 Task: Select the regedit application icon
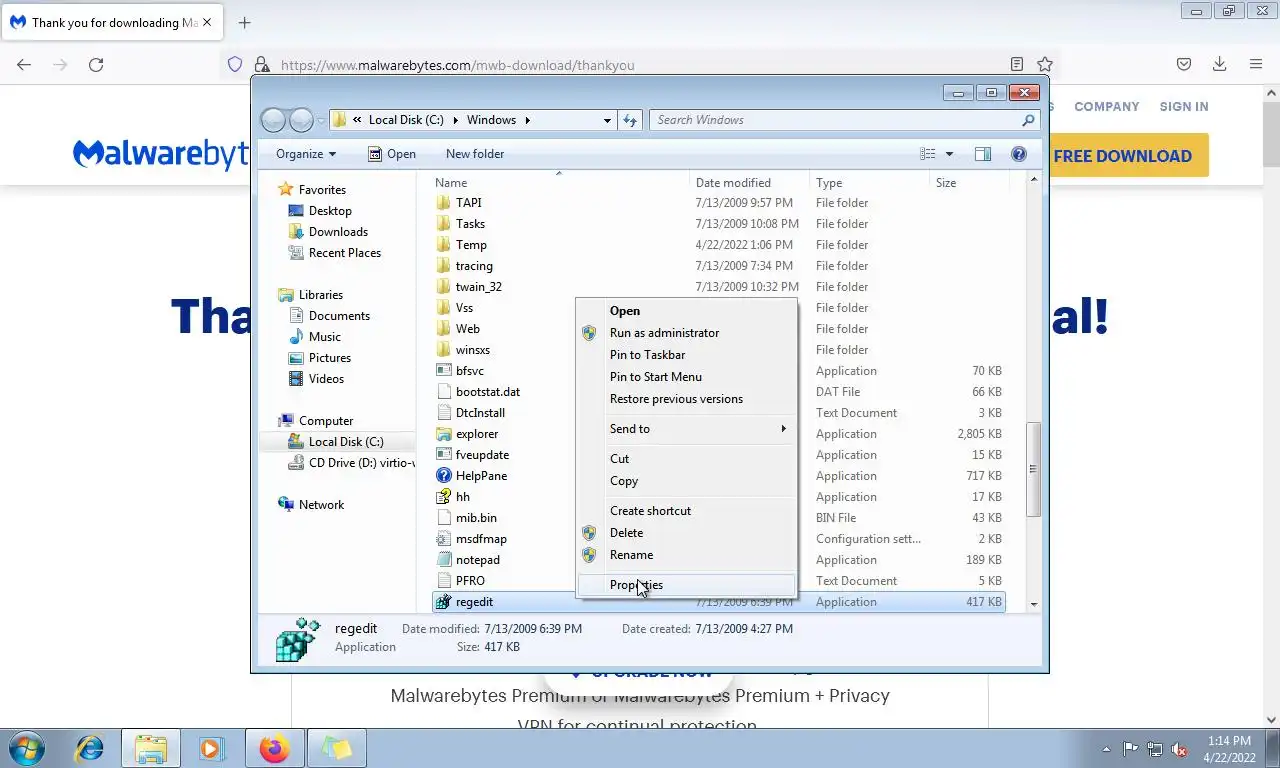444,602
